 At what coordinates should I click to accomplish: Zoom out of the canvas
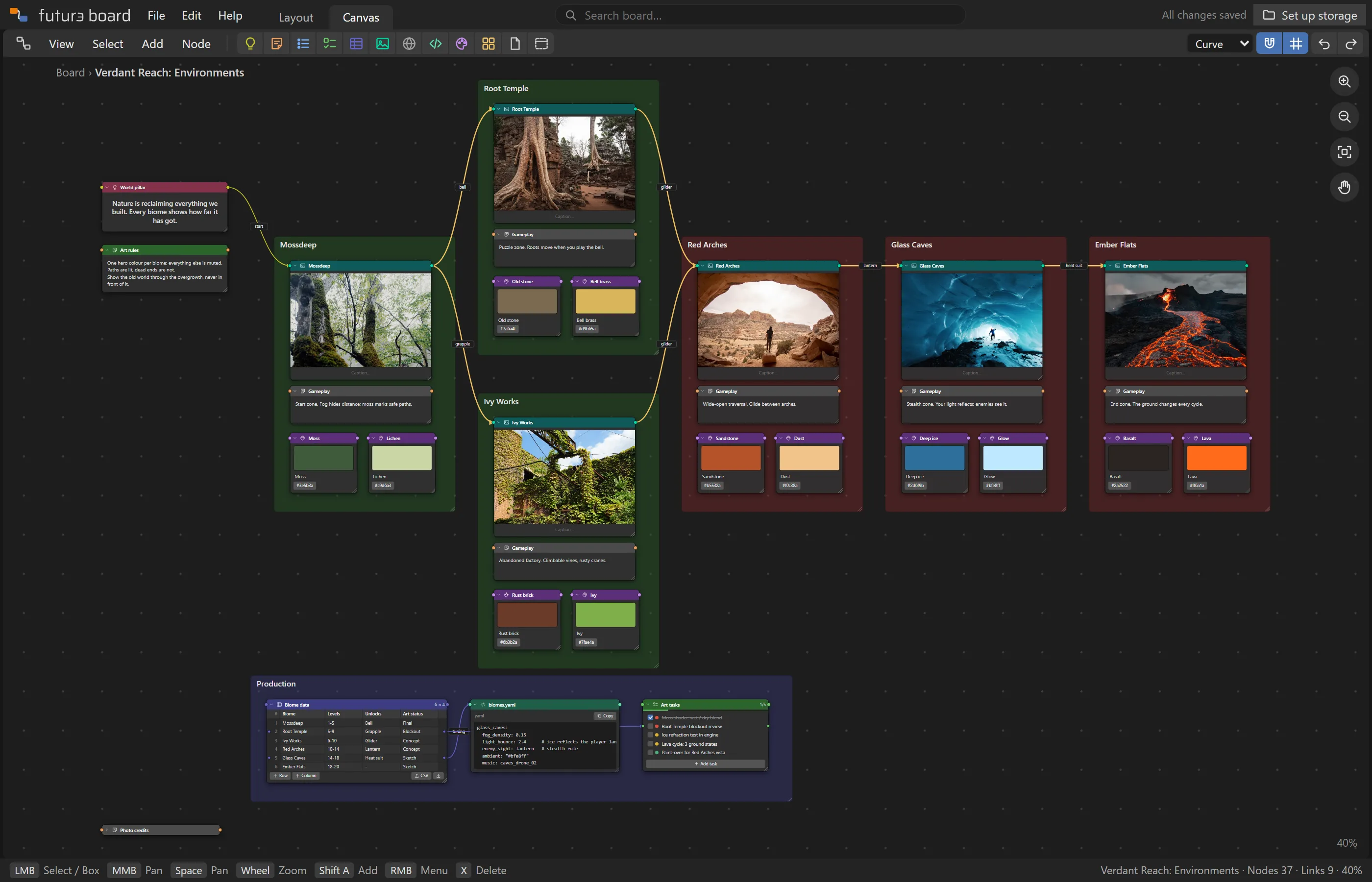[x=1344, y=117]
